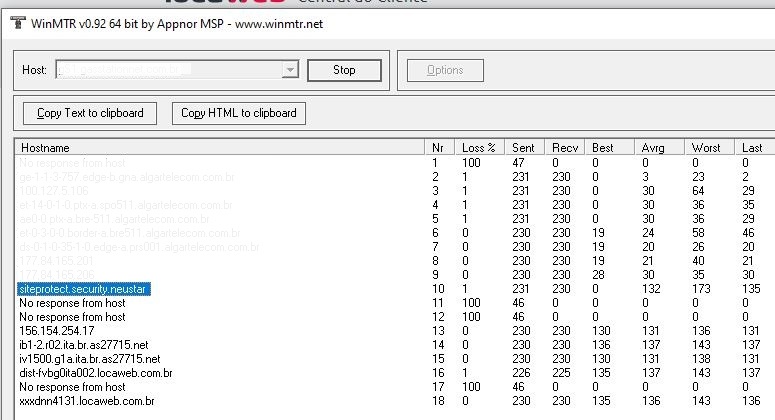Click Sent value 226 for hop 16

click(521, 373)
